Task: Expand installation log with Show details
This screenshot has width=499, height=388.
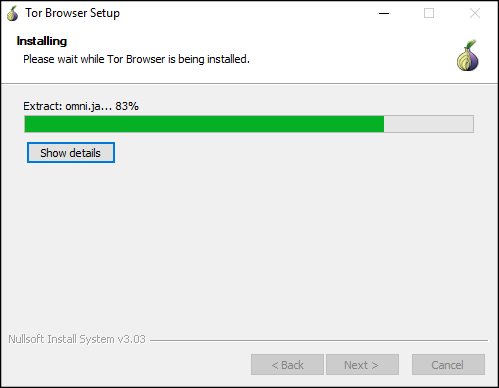Action: [x=71, y=153]
